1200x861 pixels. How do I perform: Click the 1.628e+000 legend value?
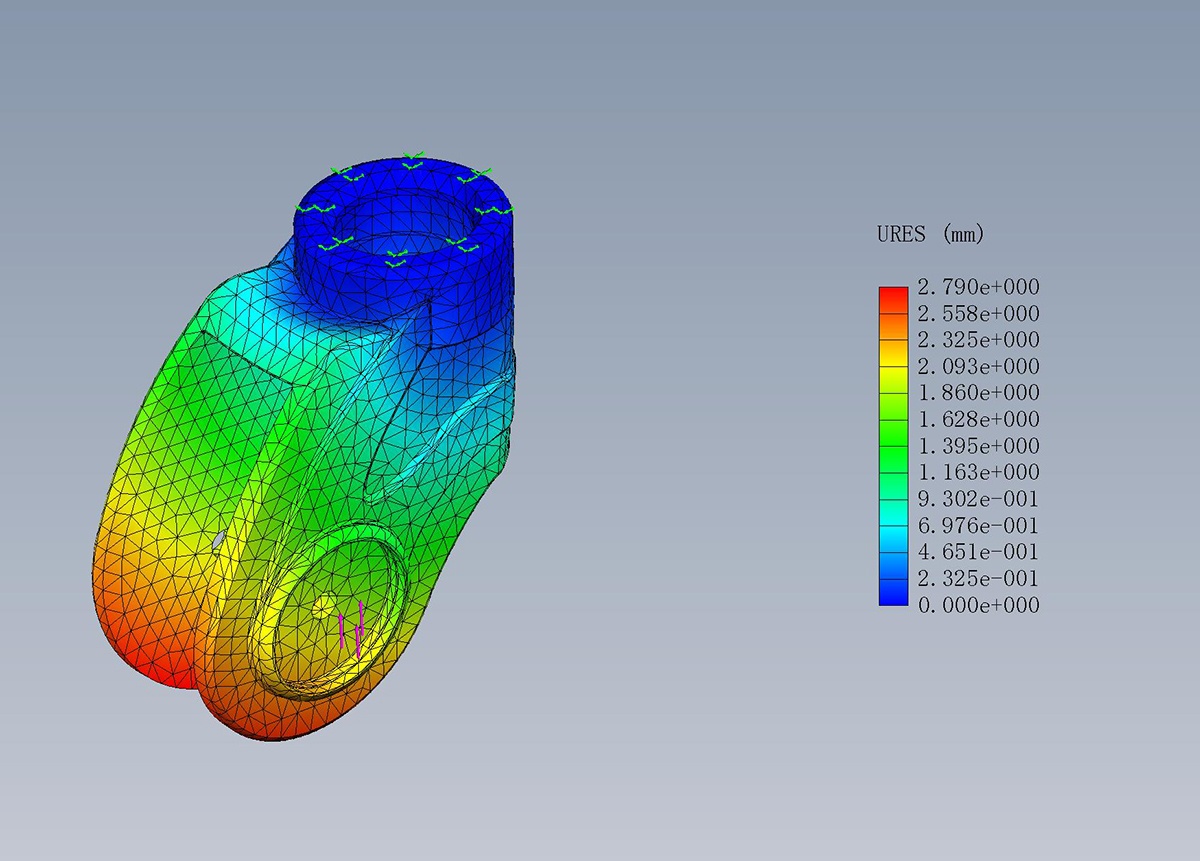coord(978,420)
